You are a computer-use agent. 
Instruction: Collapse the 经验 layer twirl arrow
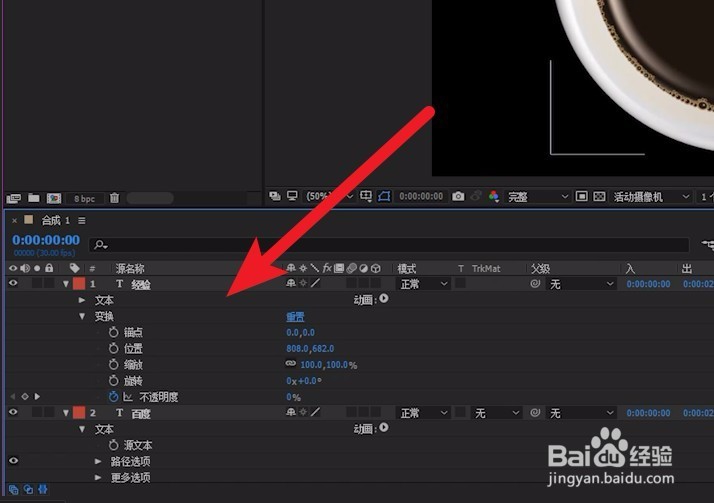66,284
